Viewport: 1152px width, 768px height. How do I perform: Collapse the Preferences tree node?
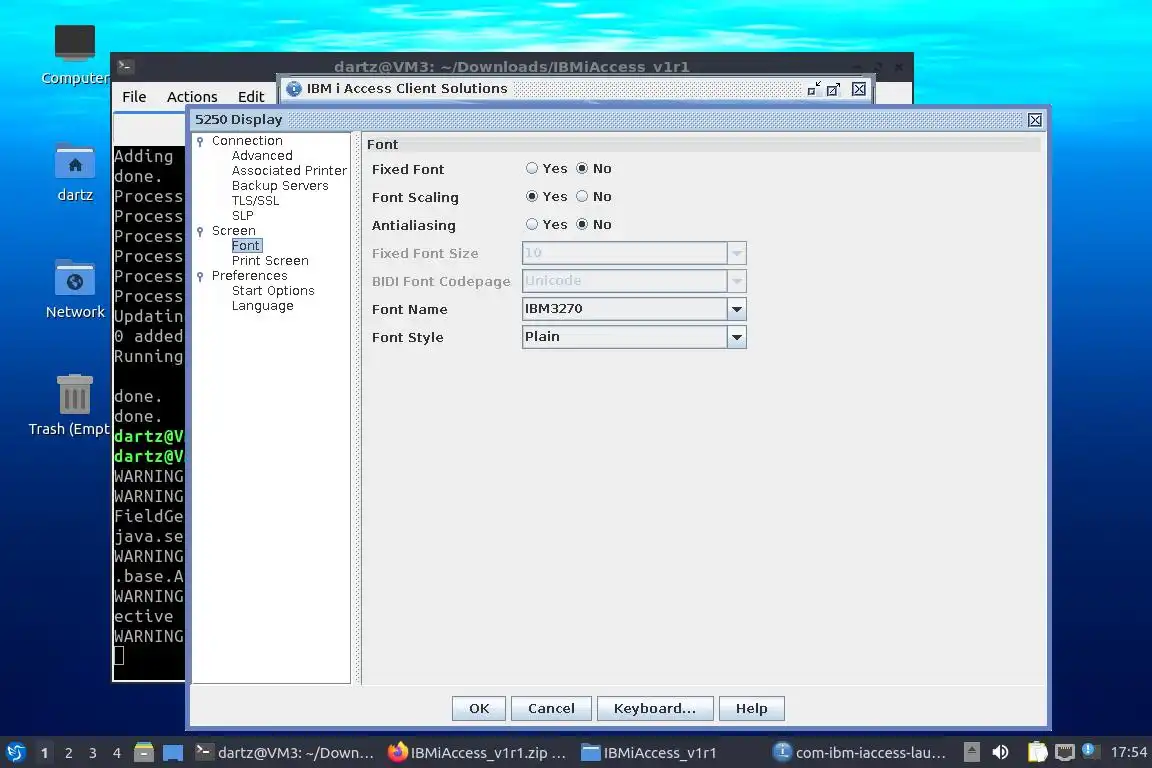200,276
